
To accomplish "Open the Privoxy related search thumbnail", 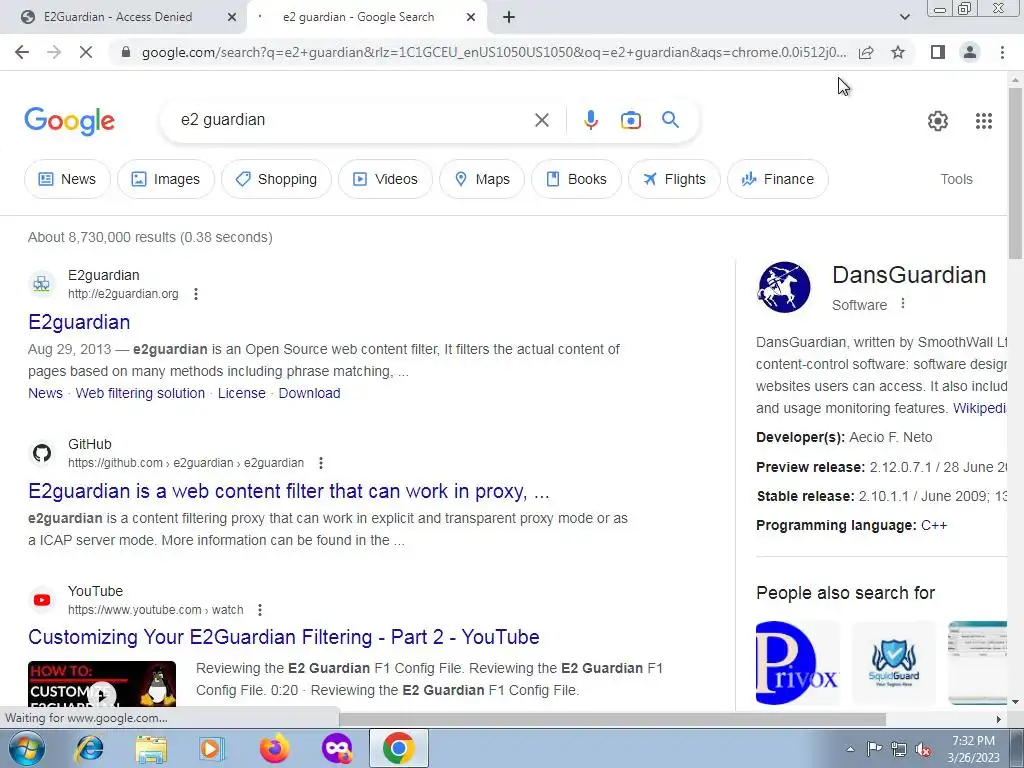I will tap(797, 663).
